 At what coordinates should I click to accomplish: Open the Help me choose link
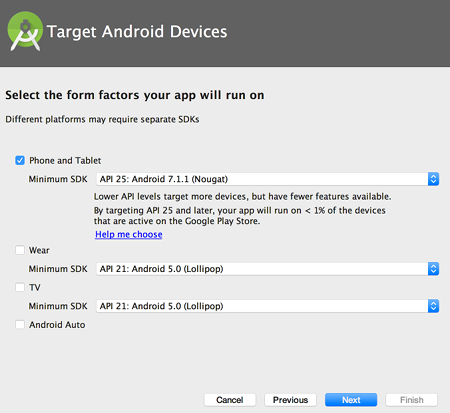tap(129, 234)
